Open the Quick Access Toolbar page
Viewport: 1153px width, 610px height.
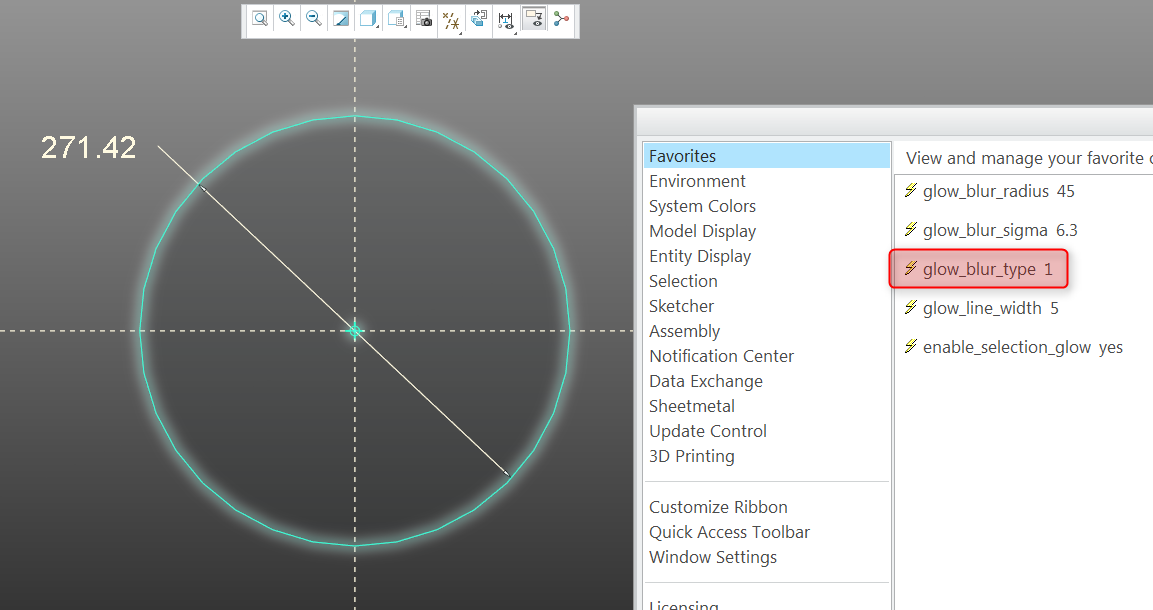729,532
